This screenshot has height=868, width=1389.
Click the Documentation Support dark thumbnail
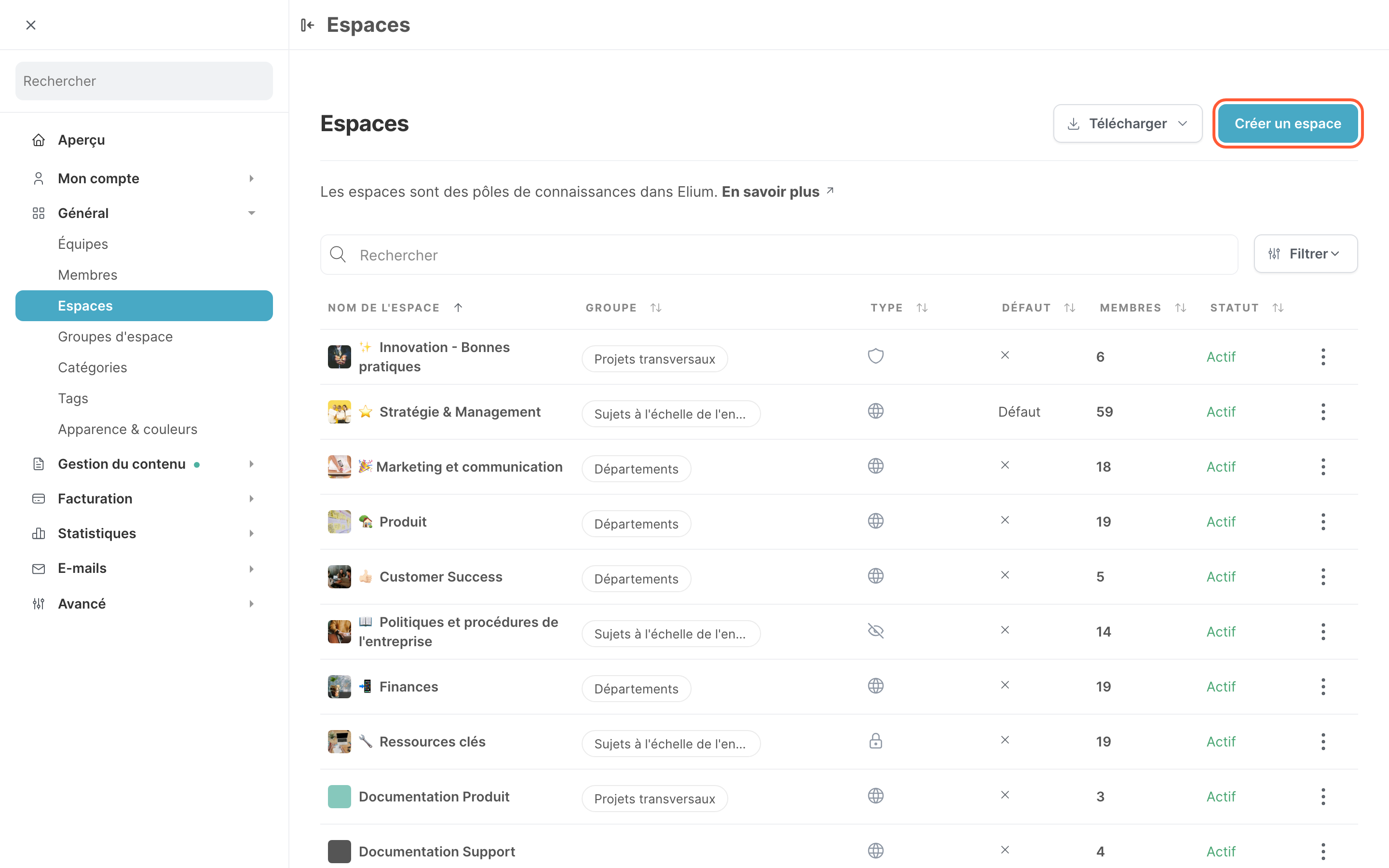pos(339,851)
